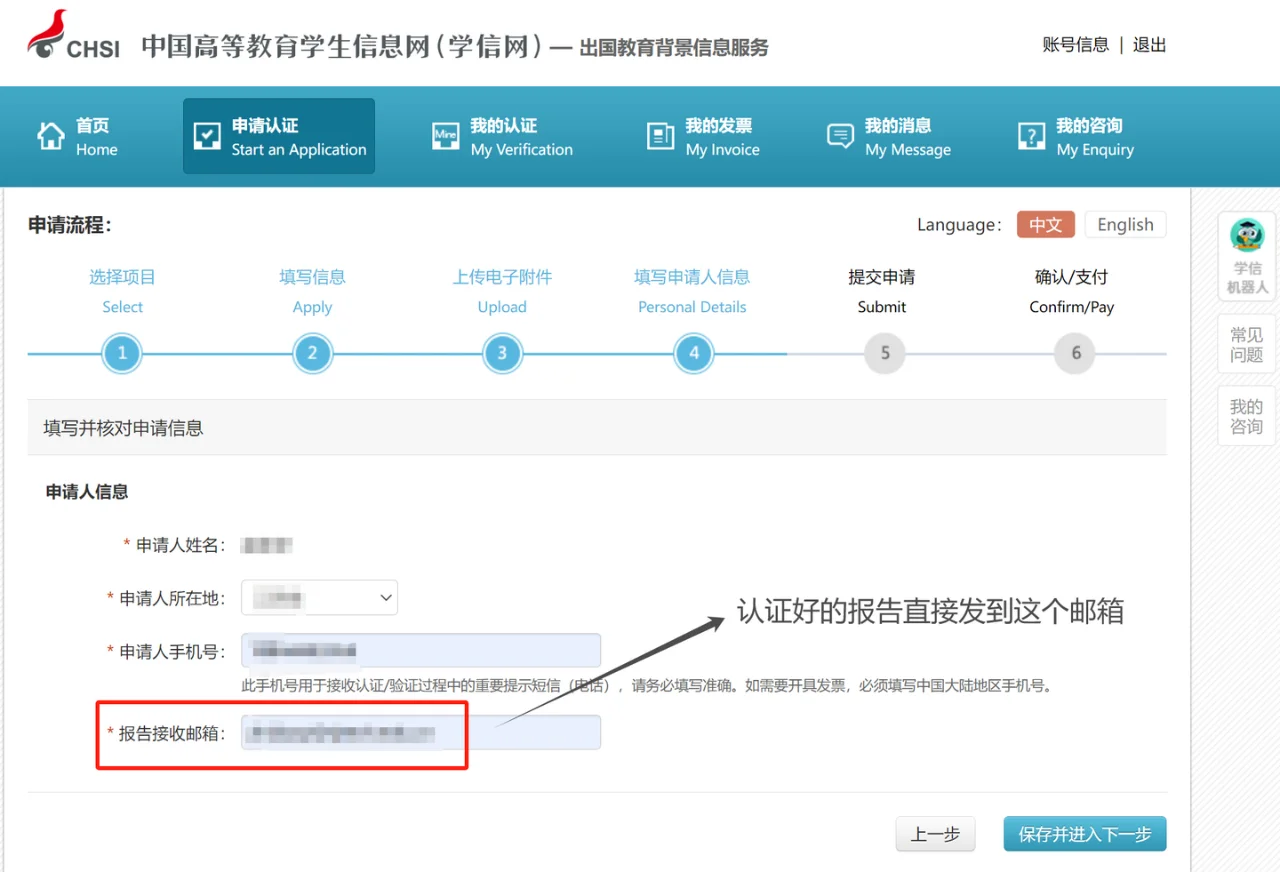Go to step 1 Select circle
Image resolution: width=1280 pixels, height=872 pixels.
point(122,353)
